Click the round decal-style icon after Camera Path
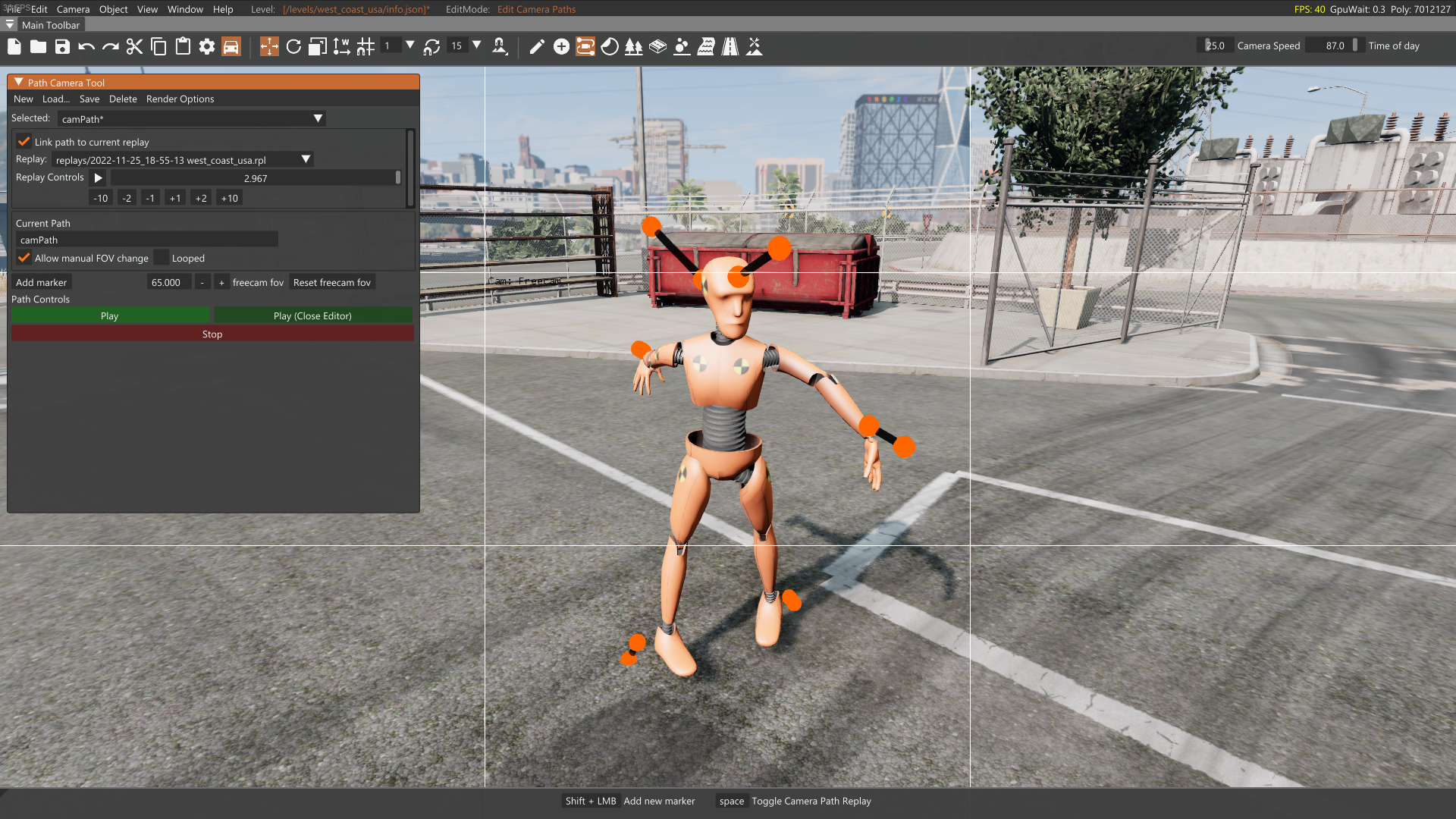This screenshot has height=819, width=1456. (610, 46)
